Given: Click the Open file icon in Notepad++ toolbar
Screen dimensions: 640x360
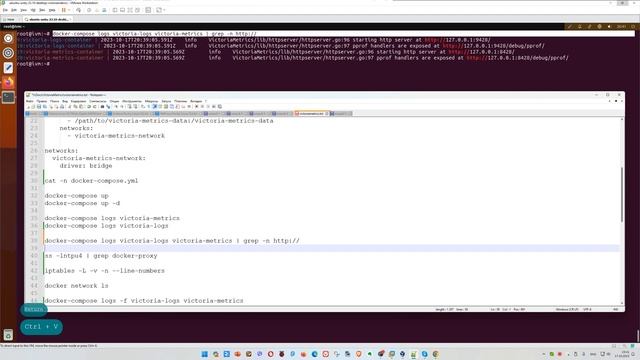Looking at the screenshot, I should 33,107.
